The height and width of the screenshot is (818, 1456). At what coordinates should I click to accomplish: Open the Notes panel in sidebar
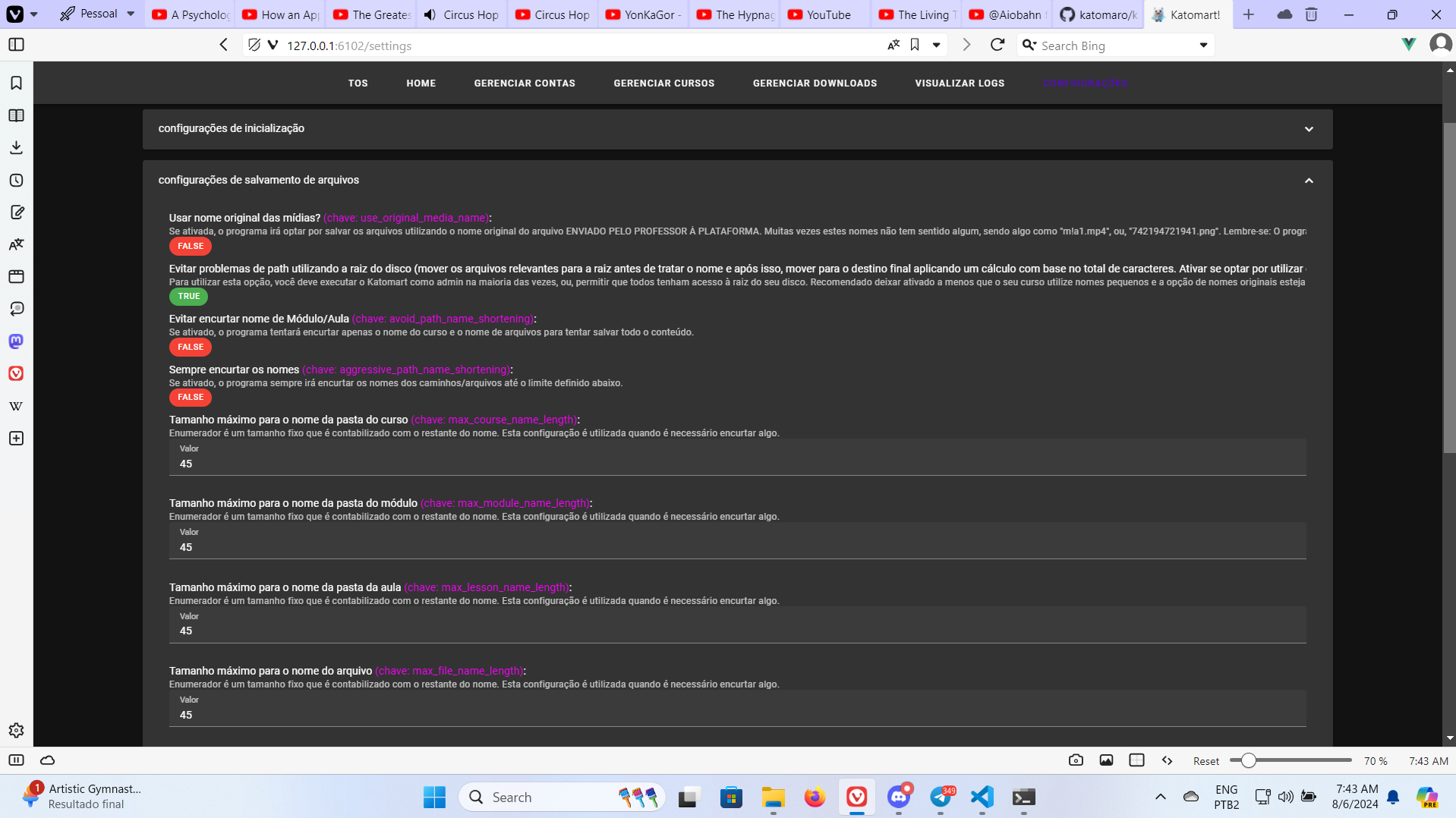click(16, 212)
